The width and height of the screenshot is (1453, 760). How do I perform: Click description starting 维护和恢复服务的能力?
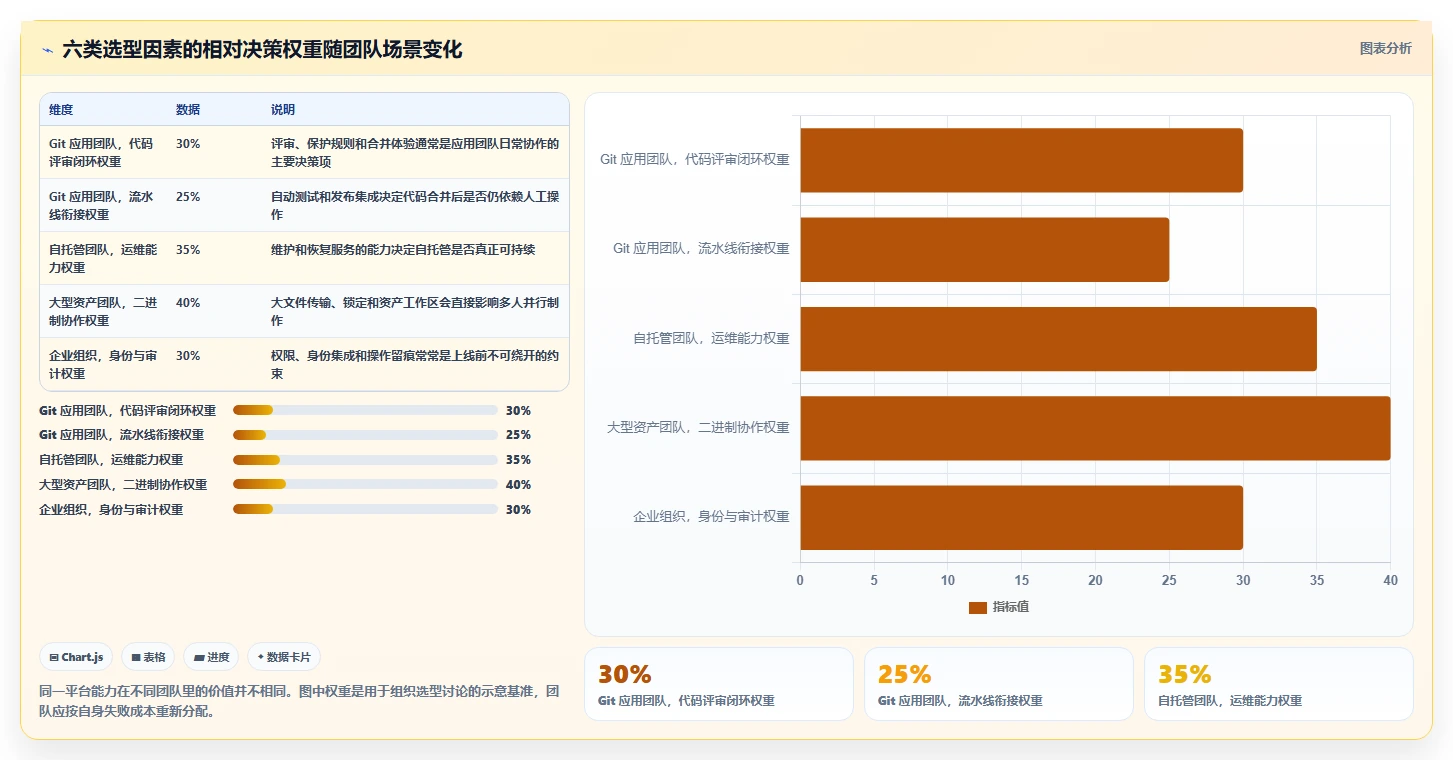click(403, 250)
